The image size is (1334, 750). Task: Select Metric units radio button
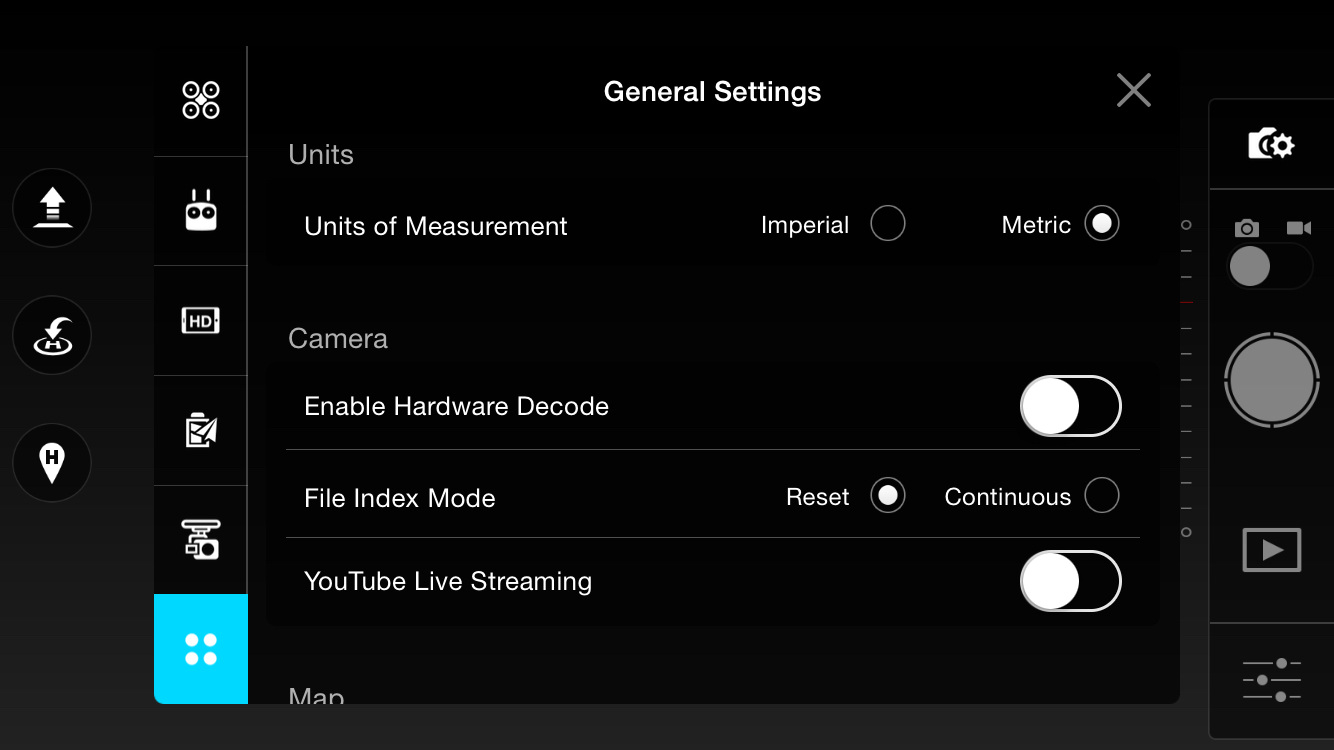pos(1102,223)
